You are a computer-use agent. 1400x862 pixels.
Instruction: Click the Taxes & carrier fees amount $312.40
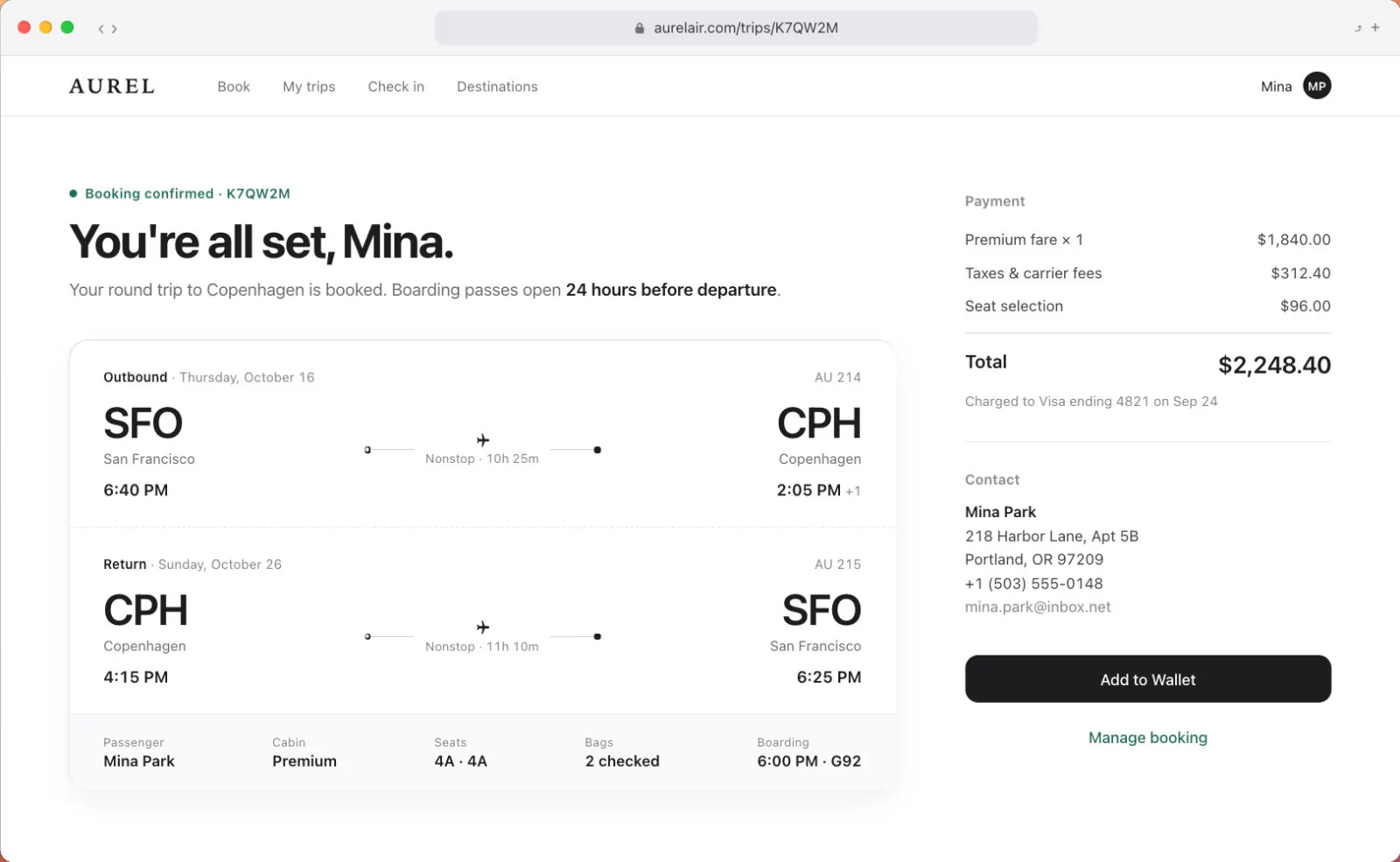[1301, 273]
